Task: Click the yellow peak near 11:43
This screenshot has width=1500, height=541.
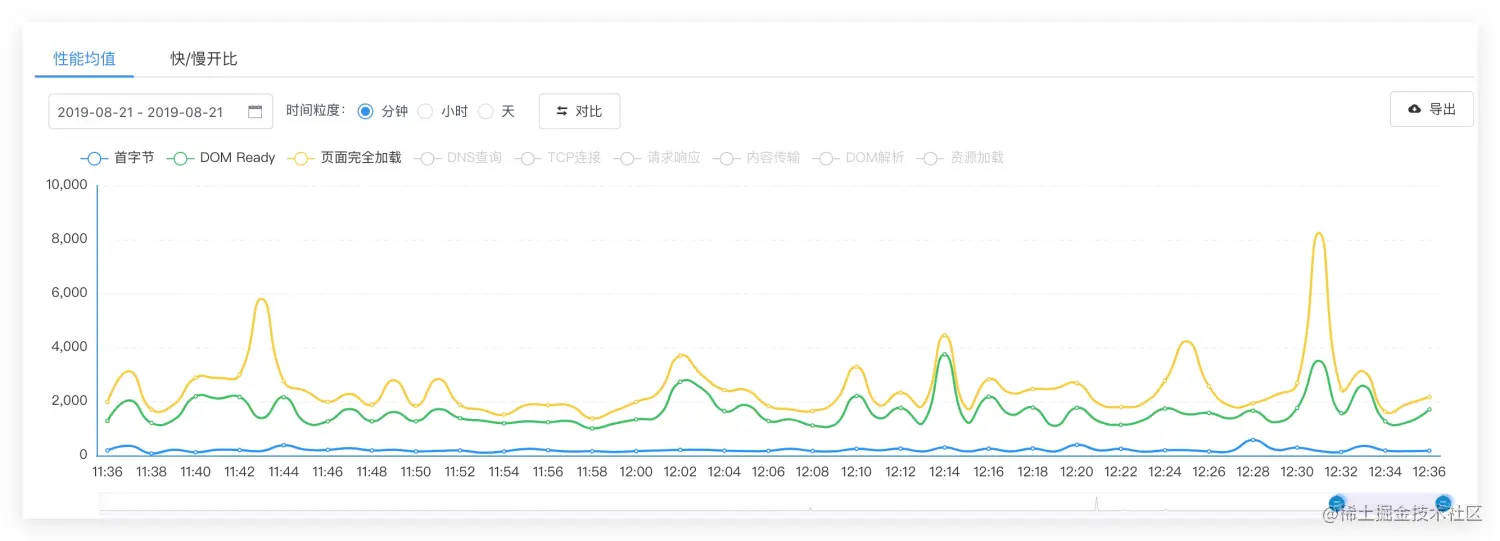Action: pos(262,299)
